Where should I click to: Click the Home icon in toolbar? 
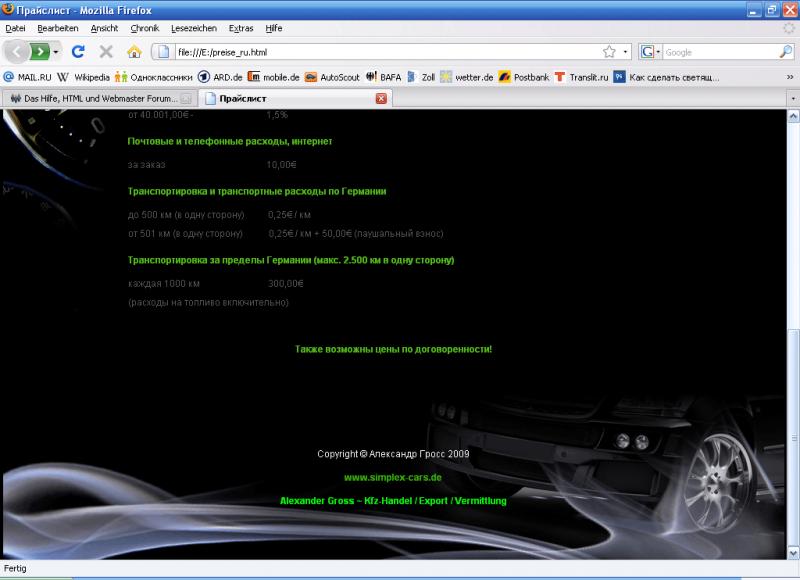pos(134,52)
